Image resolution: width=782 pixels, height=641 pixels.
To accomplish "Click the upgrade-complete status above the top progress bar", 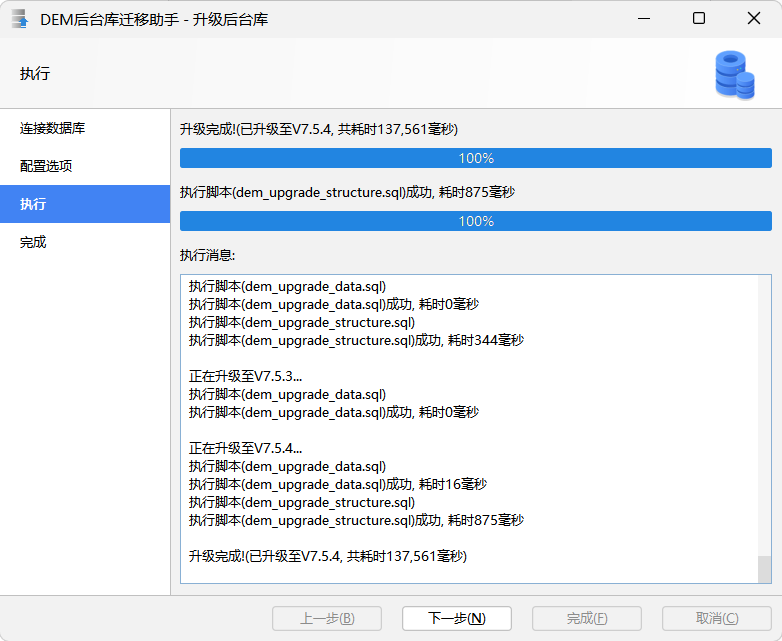I will click(319, 129).
